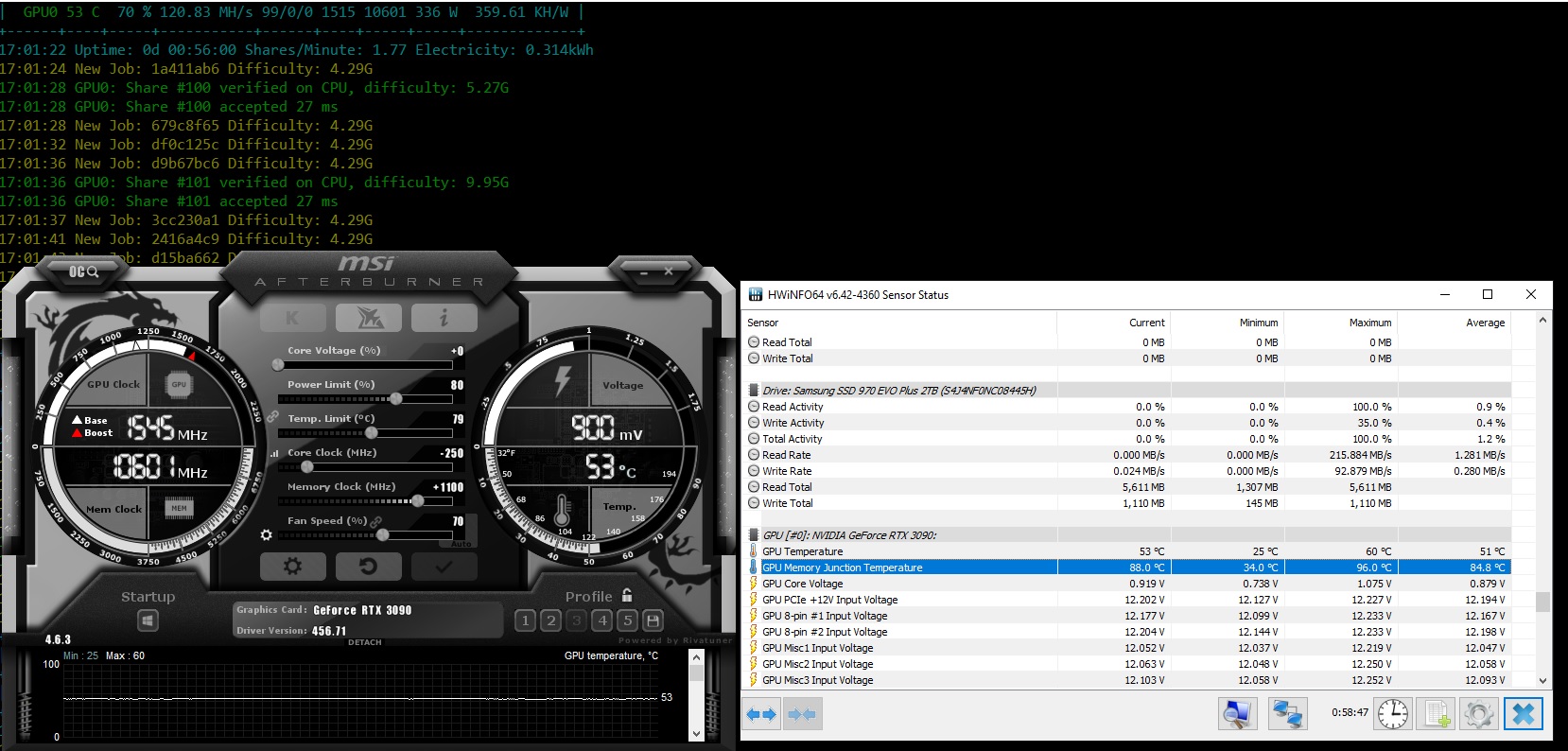Viewport: 1568px width, 751px height.
Task: Click the HWiNFO scrollbar up arrow
Action: pyautogui.click(x=1543, y=321)
